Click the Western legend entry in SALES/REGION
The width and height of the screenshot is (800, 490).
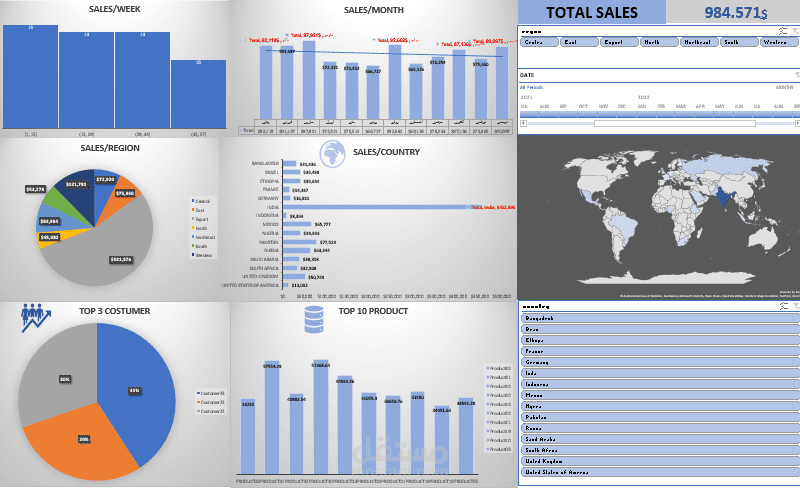click(202, 255)
